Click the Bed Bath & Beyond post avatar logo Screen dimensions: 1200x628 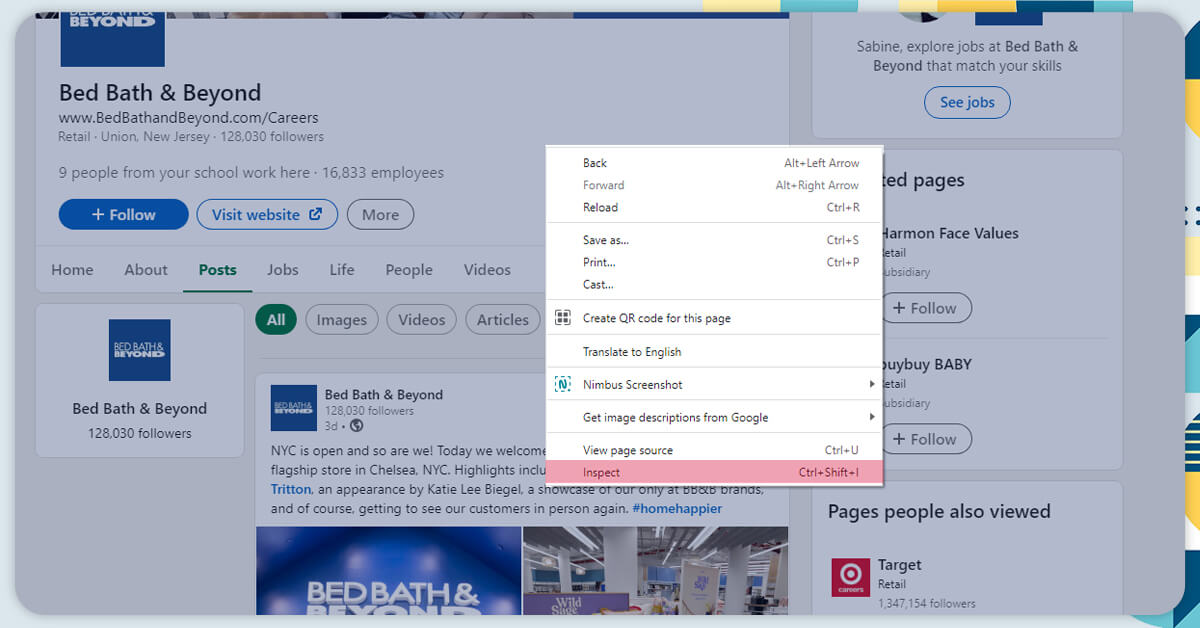click(x=294, y=408)
